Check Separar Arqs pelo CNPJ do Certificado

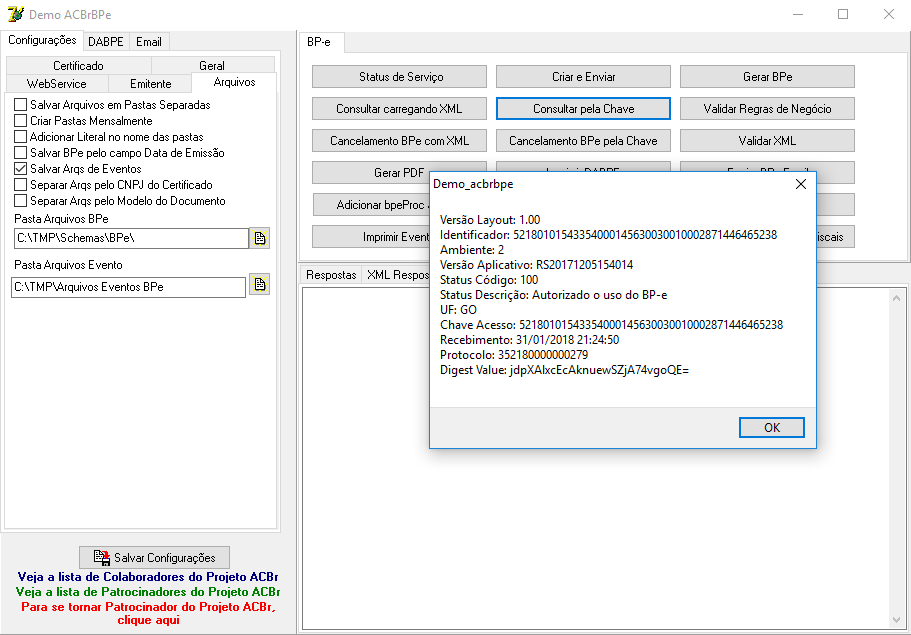tap(20, 185)
